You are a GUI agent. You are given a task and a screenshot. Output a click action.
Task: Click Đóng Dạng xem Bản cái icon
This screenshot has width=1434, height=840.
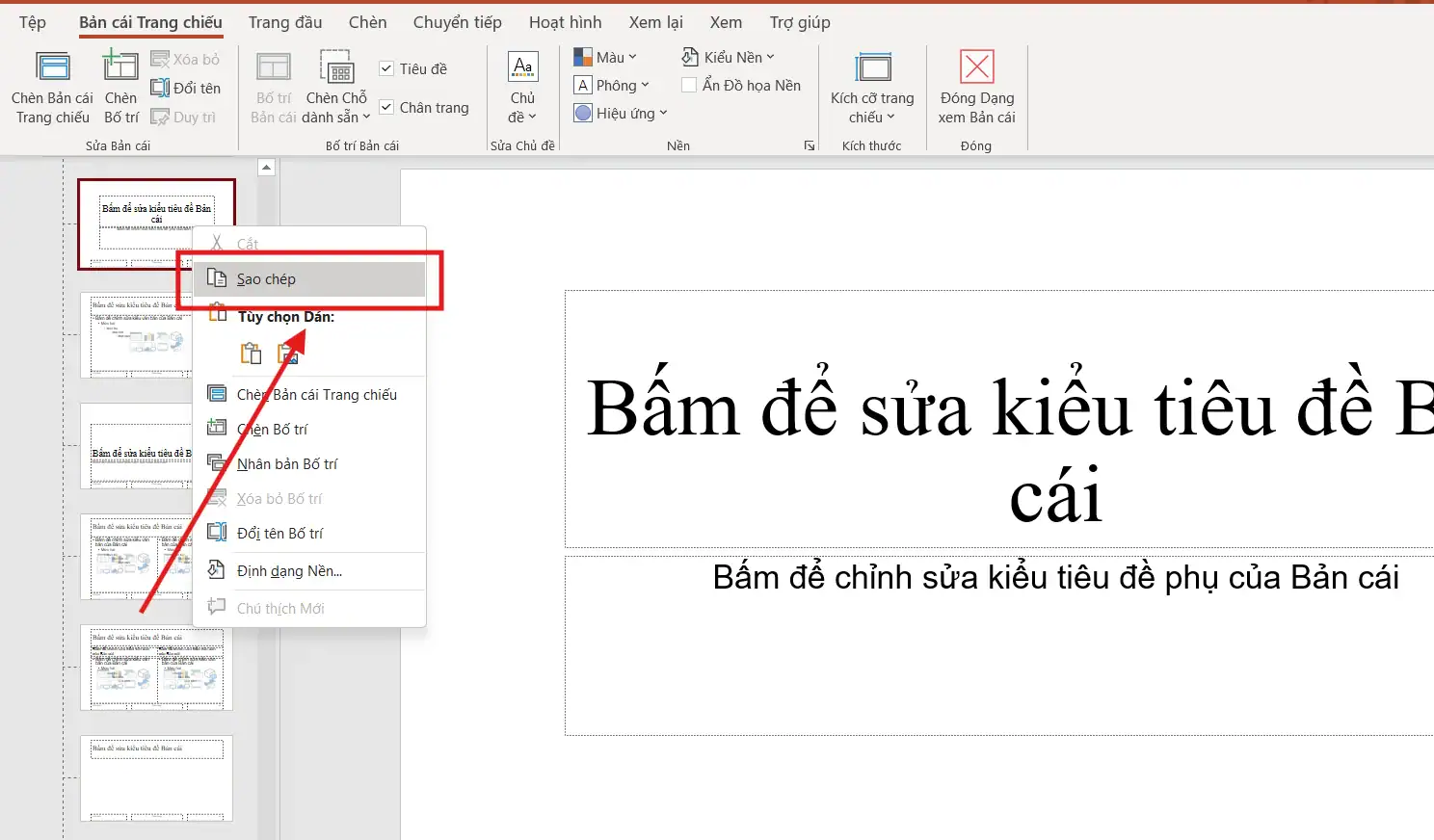tap(976, 87)
